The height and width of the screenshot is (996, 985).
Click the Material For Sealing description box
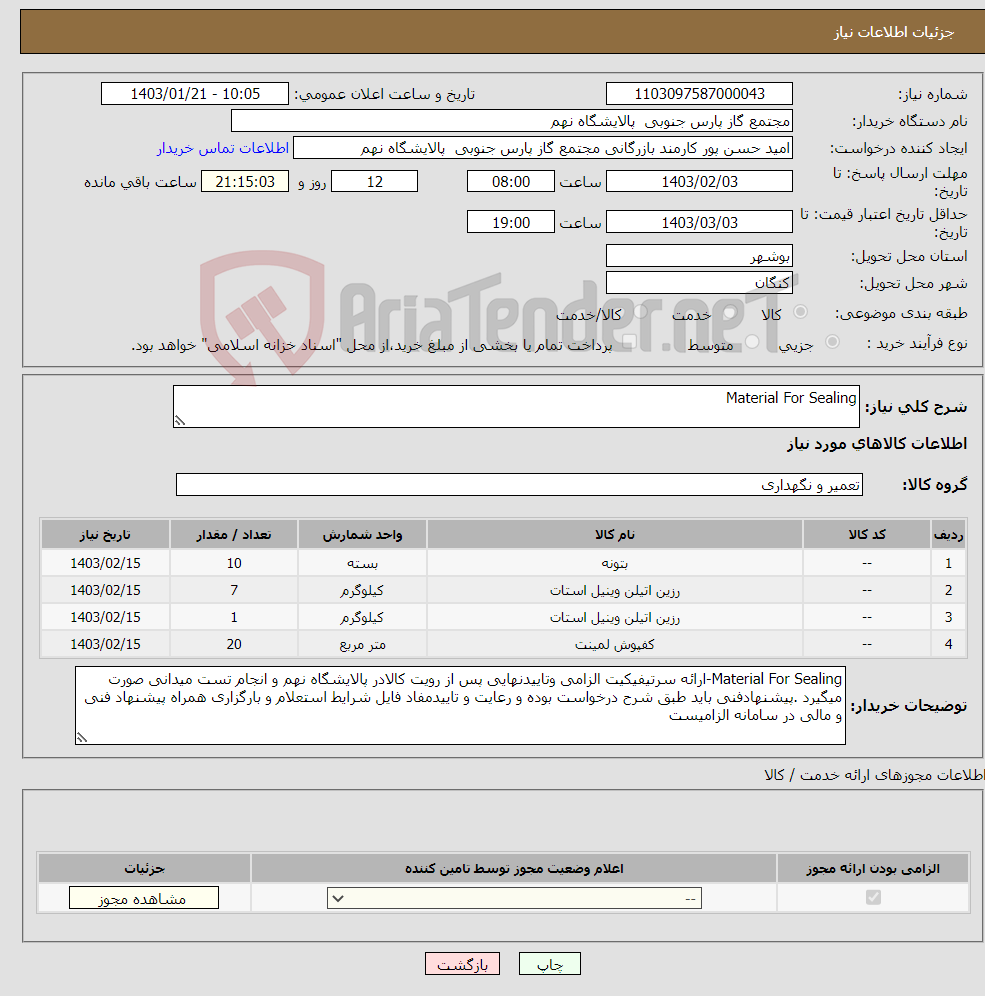click(x=516, y=407)
